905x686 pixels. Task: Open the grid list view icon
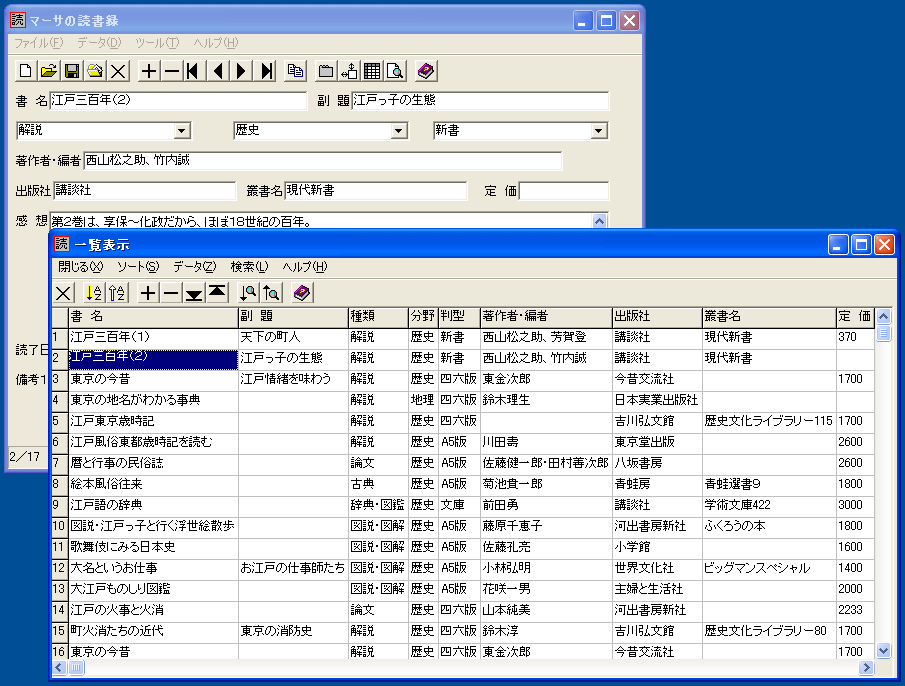(x=372, y=71)
